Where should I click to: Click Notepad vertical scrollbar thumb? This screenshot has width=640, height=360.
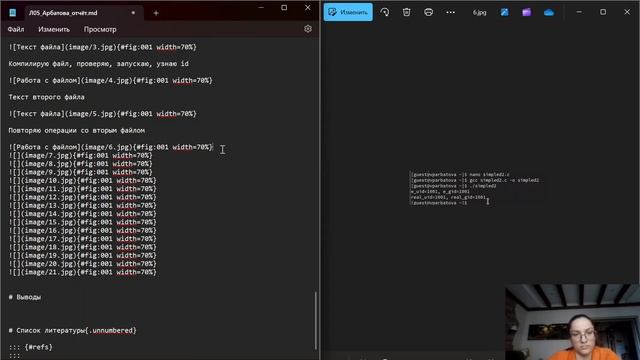316,320
